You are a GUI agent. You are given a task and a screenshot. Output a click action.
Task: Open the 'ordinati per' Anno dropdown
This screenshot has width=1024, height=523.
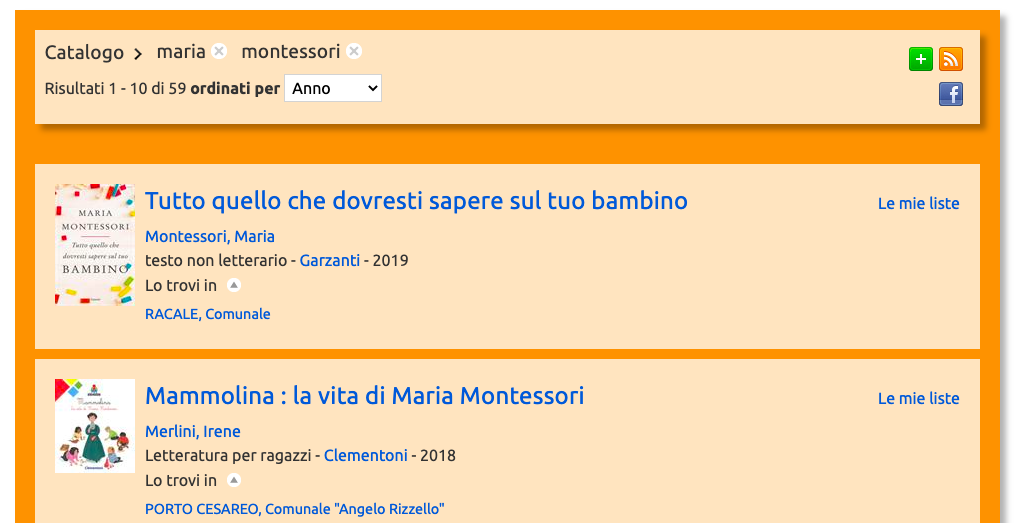click(333, 88)
